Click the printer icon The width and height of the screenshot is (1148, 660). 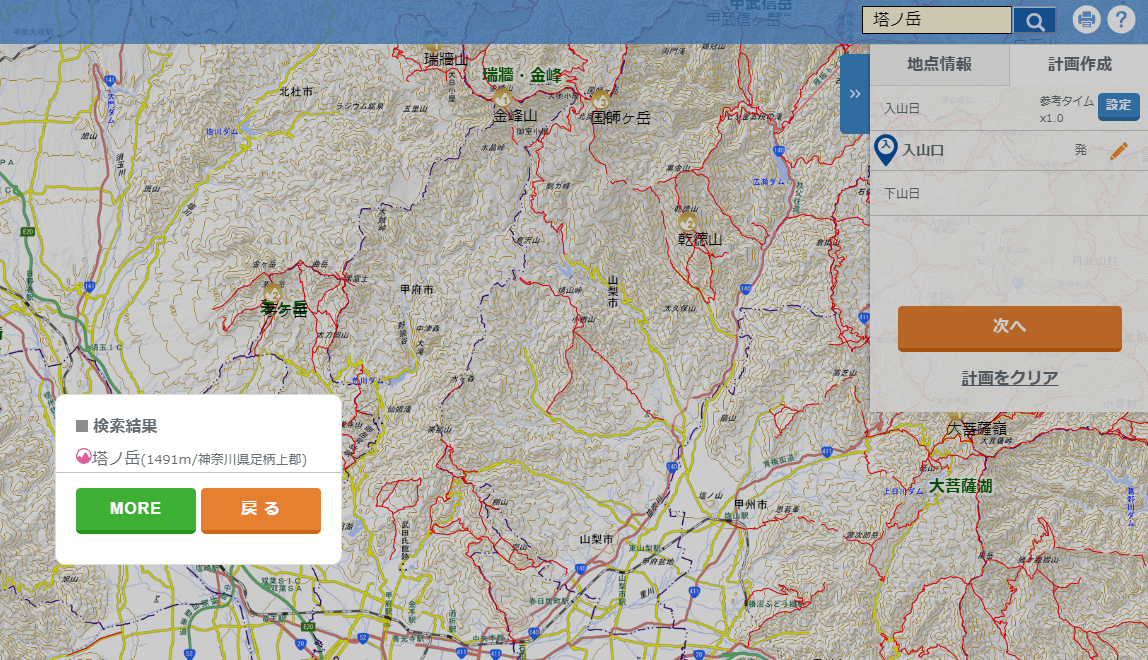coord(1087,20)
